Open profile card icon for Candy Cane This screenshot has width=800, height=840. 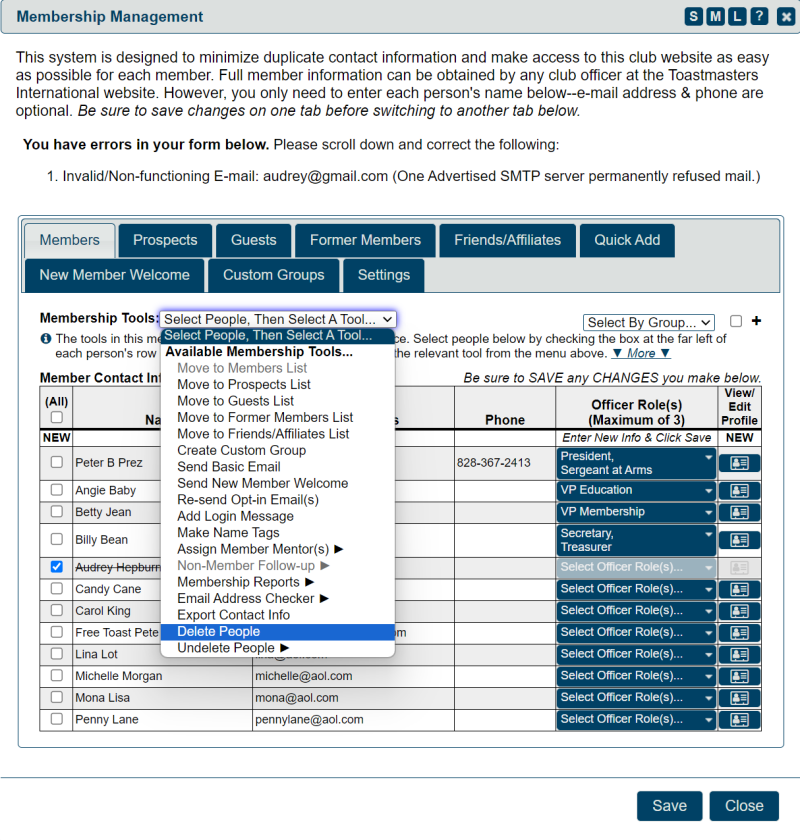(x=739, y=589)
